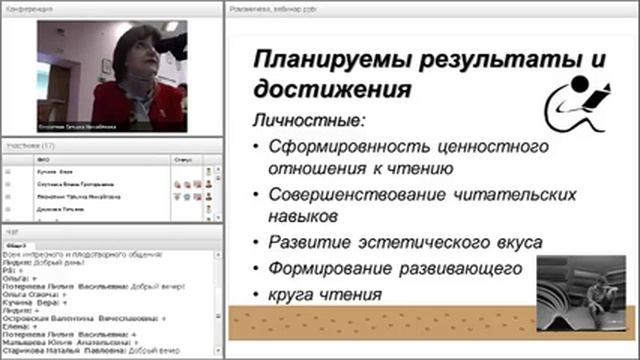The height and width of the screenshot is (360, 640).
Task: Click chat message 'Лидия: Добрый день!'
Action: 43,262
